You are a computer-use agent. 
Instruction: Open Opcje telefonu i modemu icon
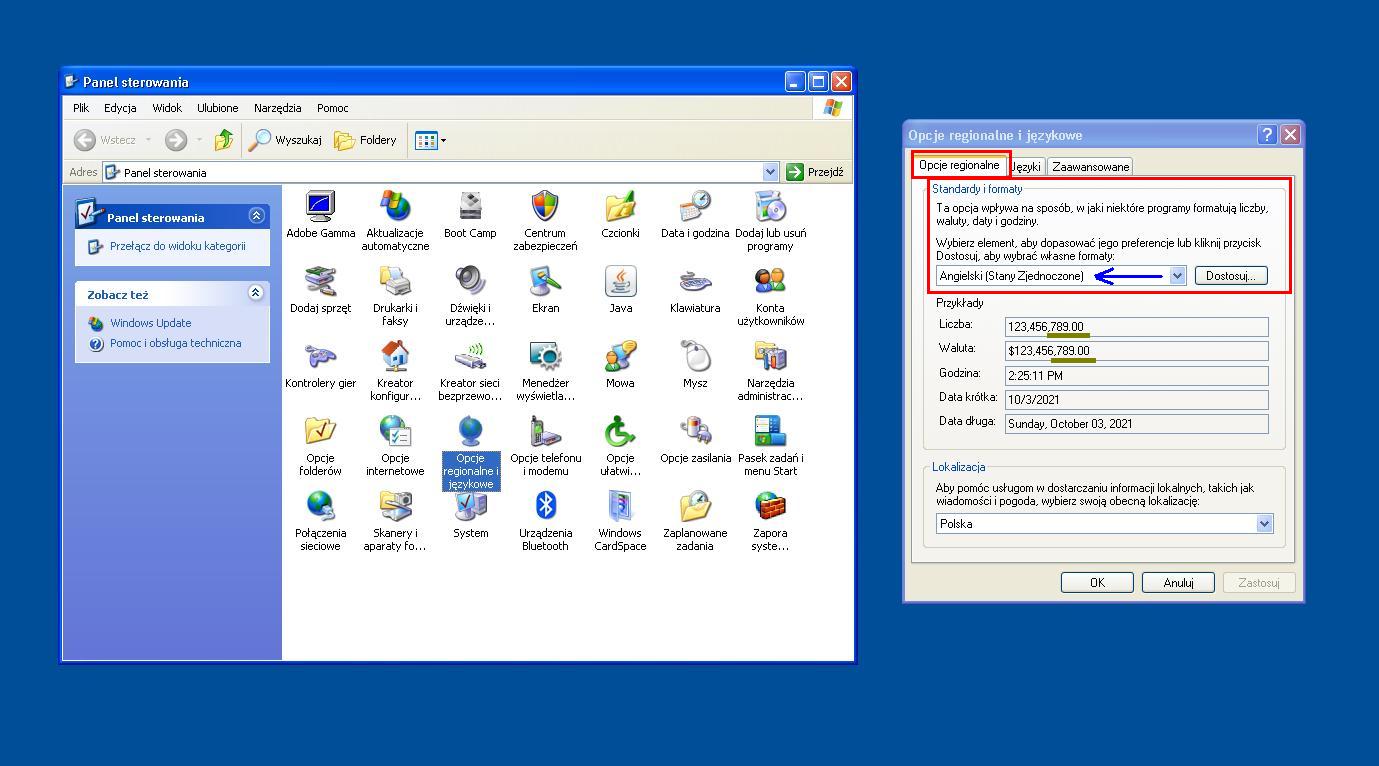click(545, 432)
